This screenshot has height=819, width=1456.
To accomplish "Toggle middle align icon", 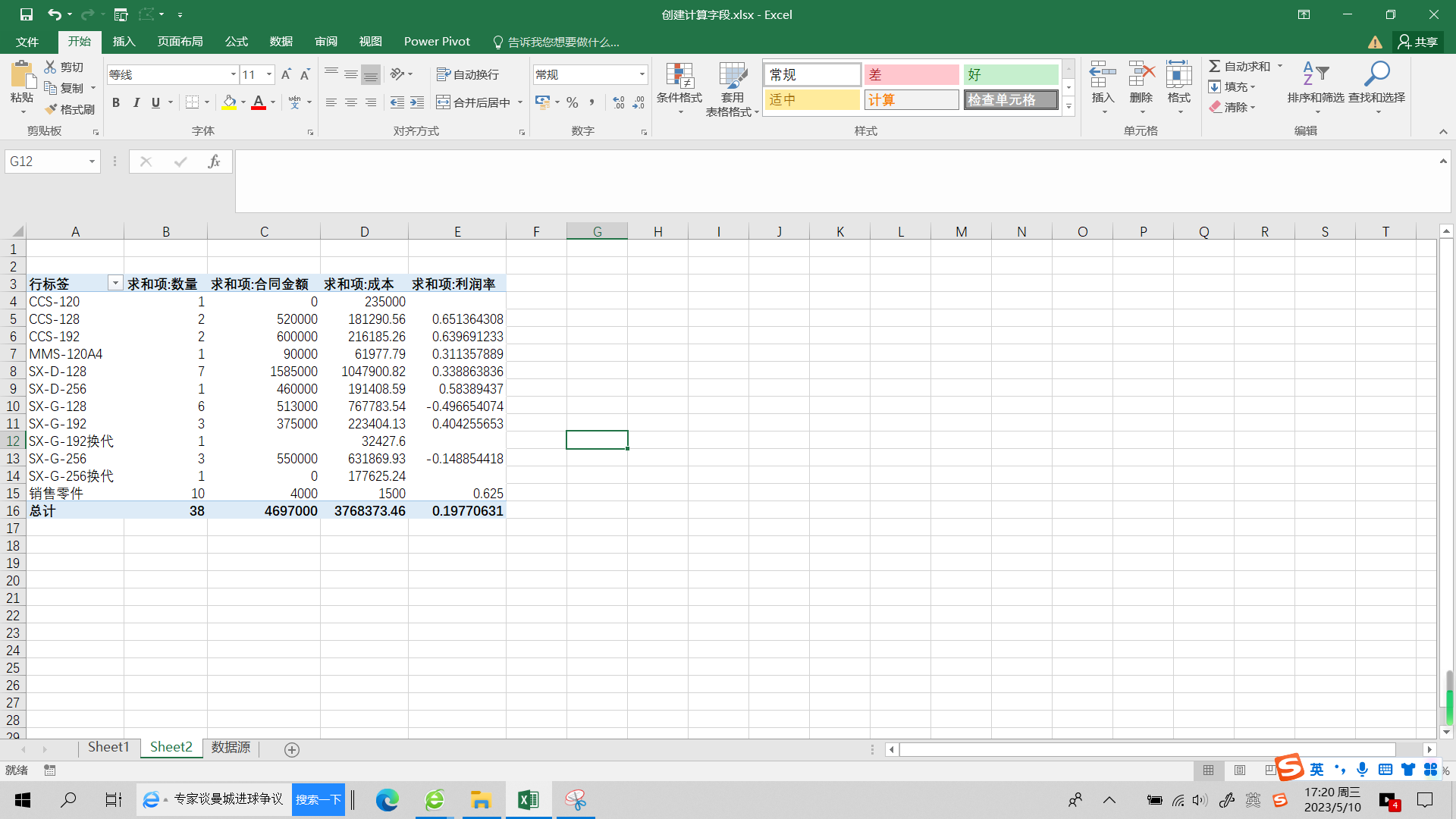I will coord(351,74).
